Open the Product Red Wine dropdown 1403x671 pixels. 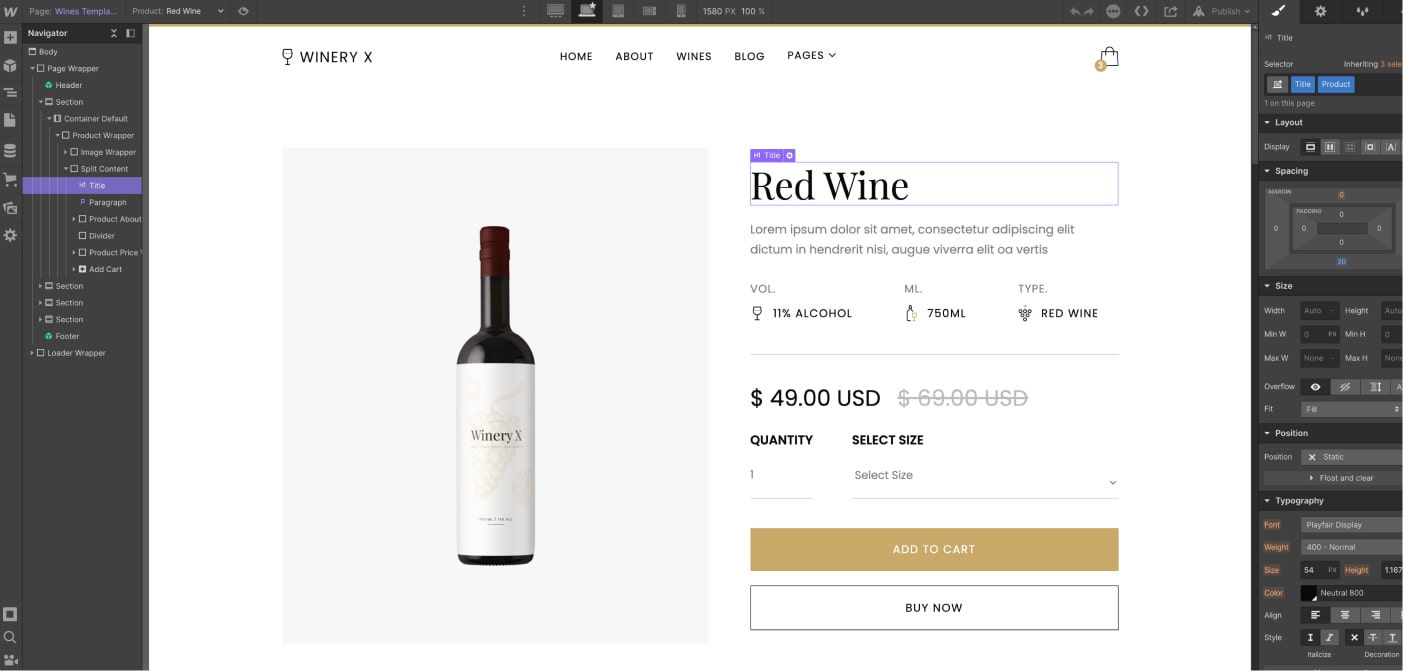coord(195,11)
